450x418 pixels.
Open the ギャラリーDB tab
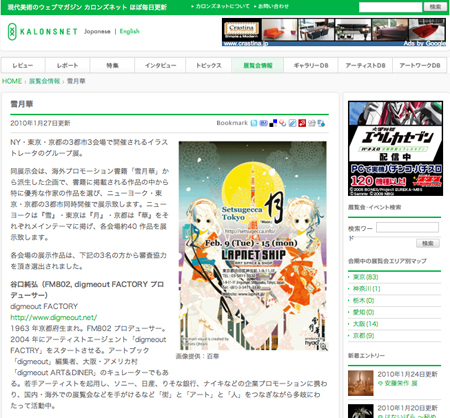click(311, 65)
